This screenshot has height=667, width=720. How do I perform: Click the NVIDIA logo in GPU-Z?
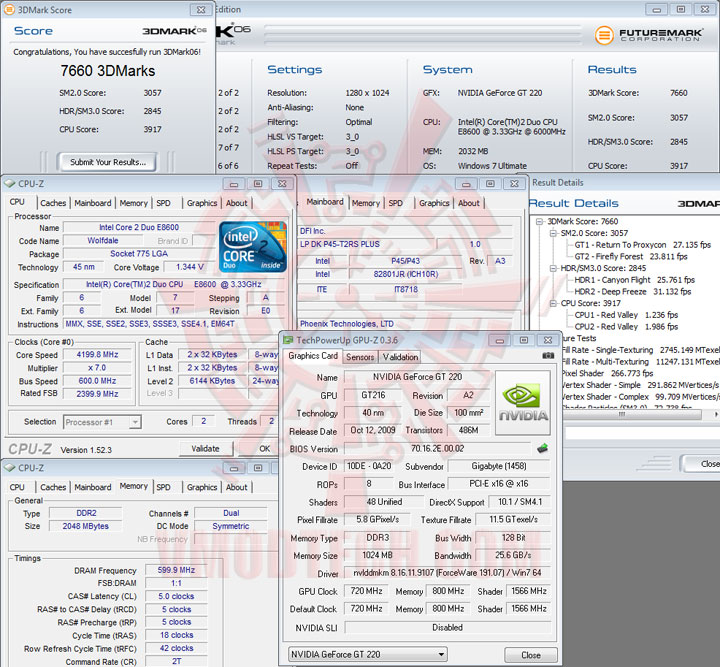coord(523,403)
